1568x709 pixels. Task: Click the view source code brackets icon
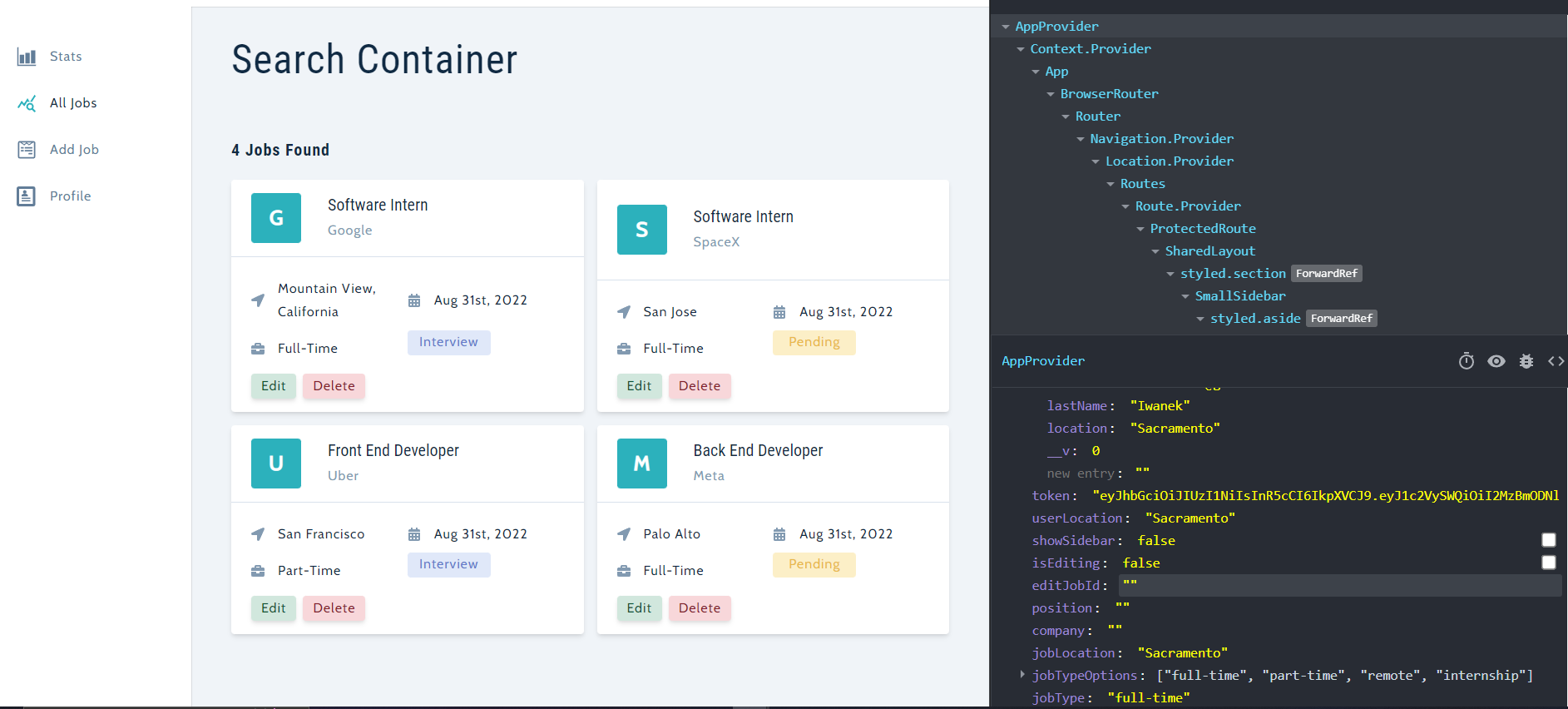[1556, 361]
